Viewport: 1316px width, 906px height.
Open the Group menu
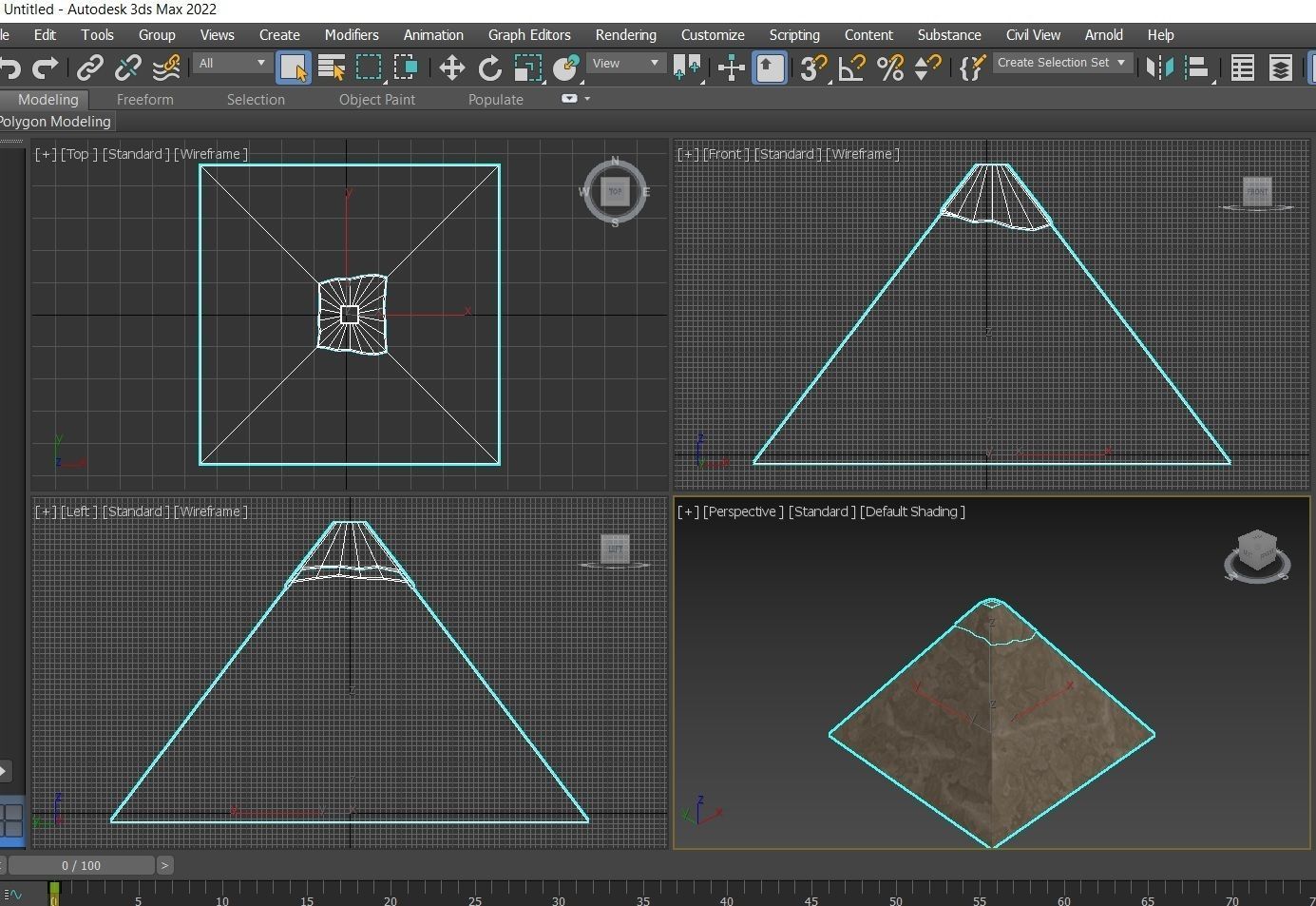click(x=157, y=35)
